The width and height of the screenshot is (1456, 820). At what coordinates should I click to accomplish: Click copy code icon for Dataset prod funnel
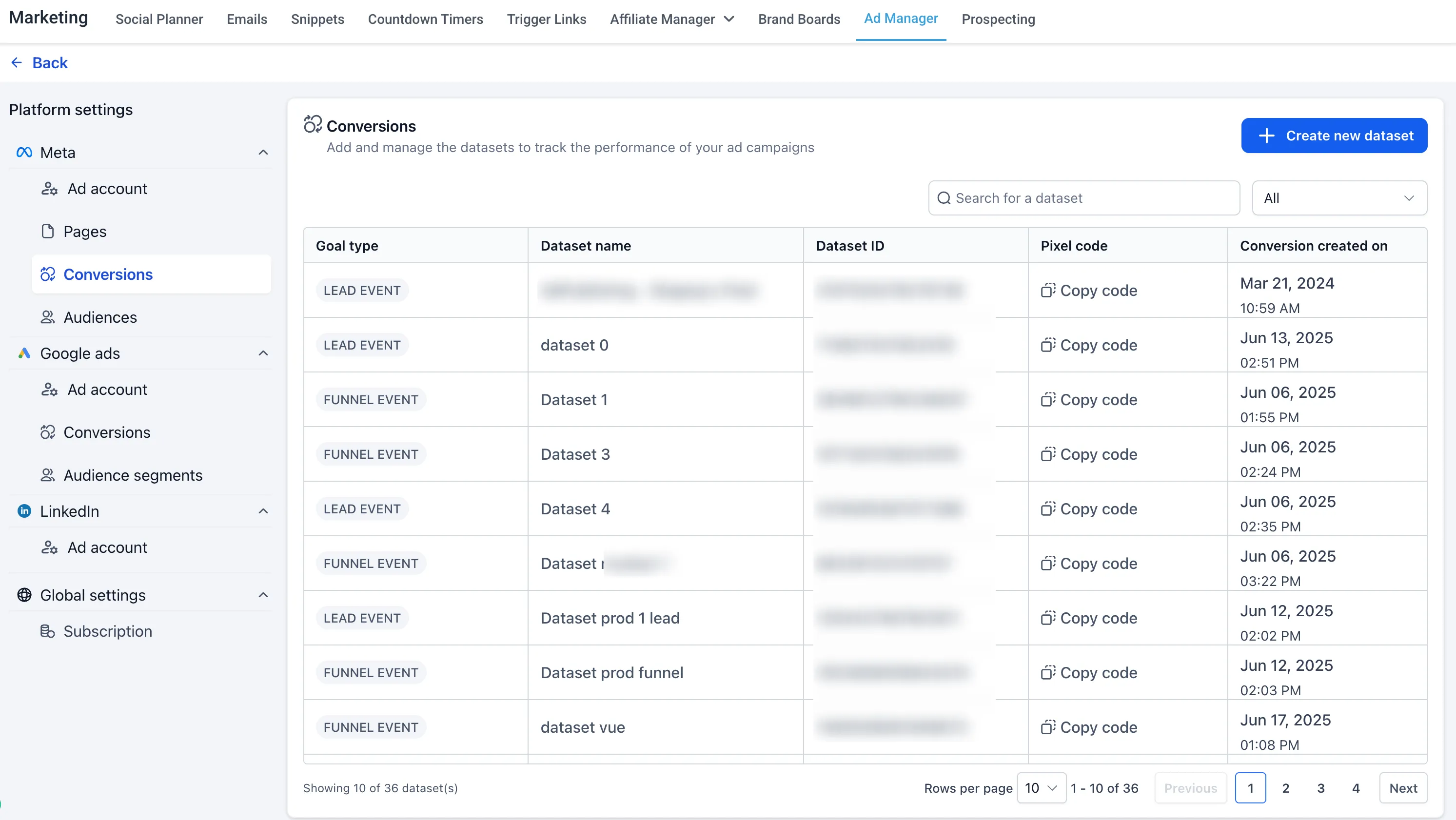(x=1048, y=672)
